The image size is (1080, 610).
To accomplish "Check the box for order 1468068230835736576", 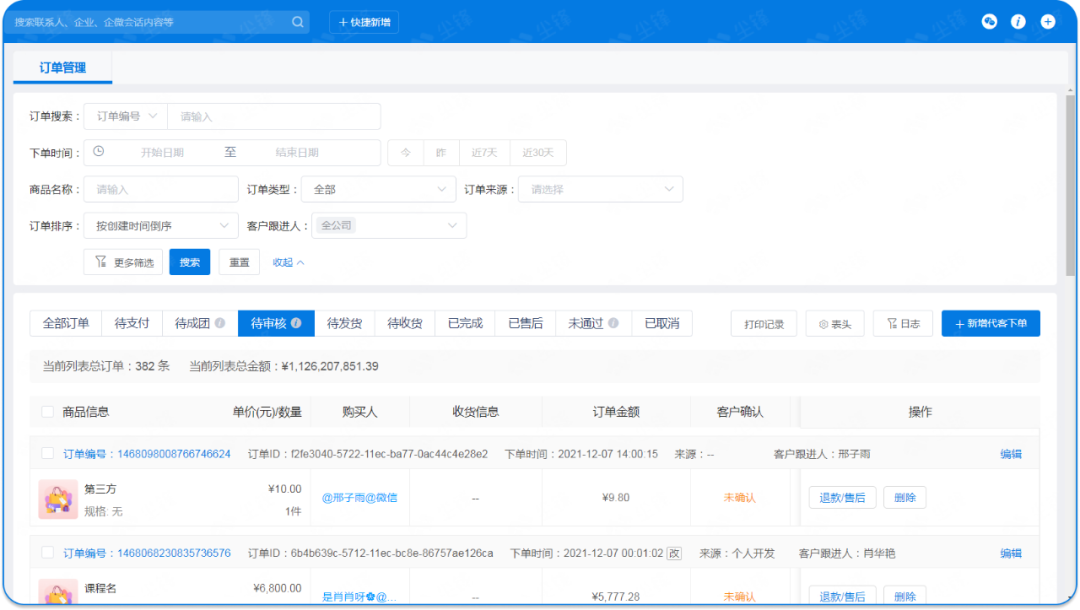I will (48, 552).
